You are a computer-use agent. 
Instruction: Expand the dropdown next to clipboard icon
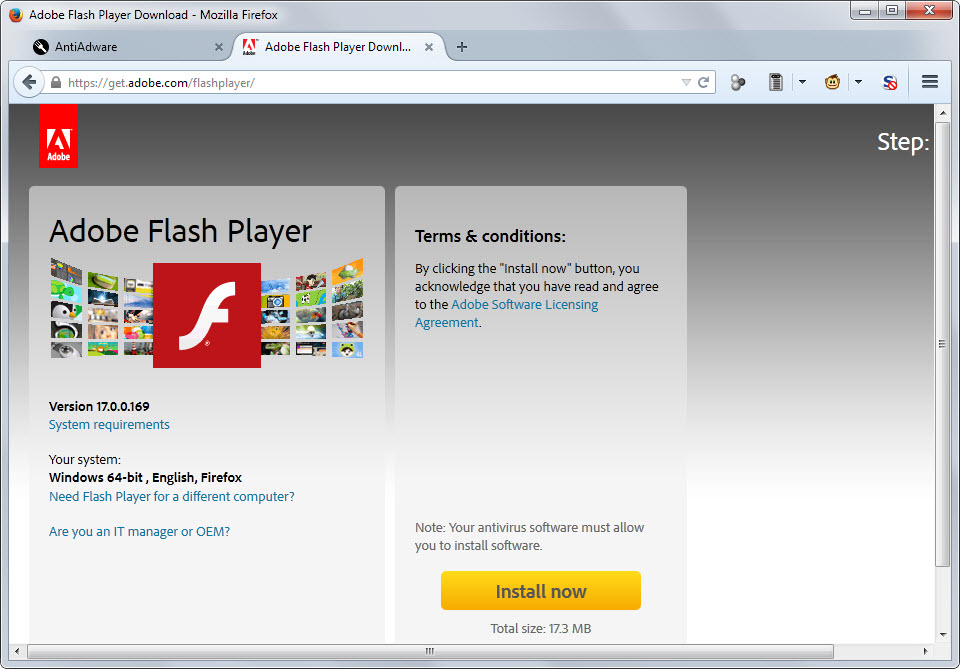[802, 81]
